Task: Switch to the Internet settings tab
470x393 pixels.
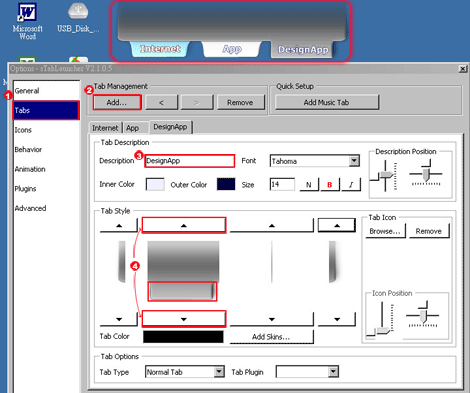Action: point(105,128)
